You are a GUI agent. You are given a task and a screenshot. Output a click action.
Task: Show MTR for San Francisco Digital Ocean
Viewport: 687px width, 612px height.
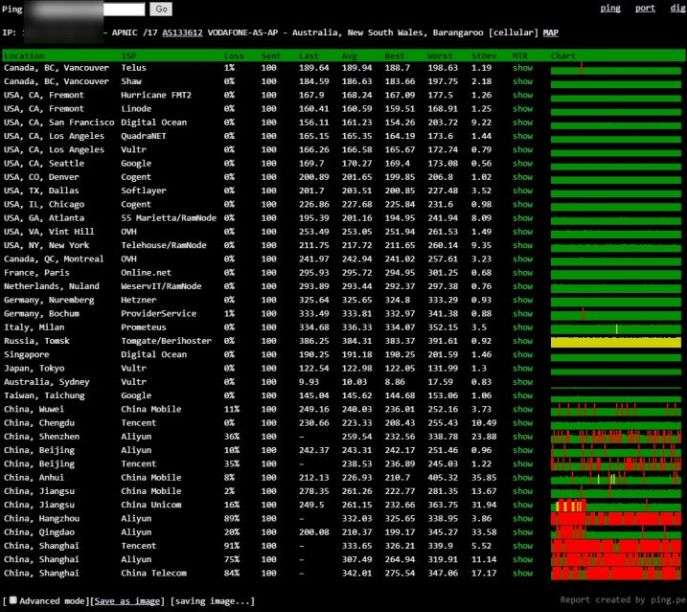pyautogui.click(x=523, y=123)
